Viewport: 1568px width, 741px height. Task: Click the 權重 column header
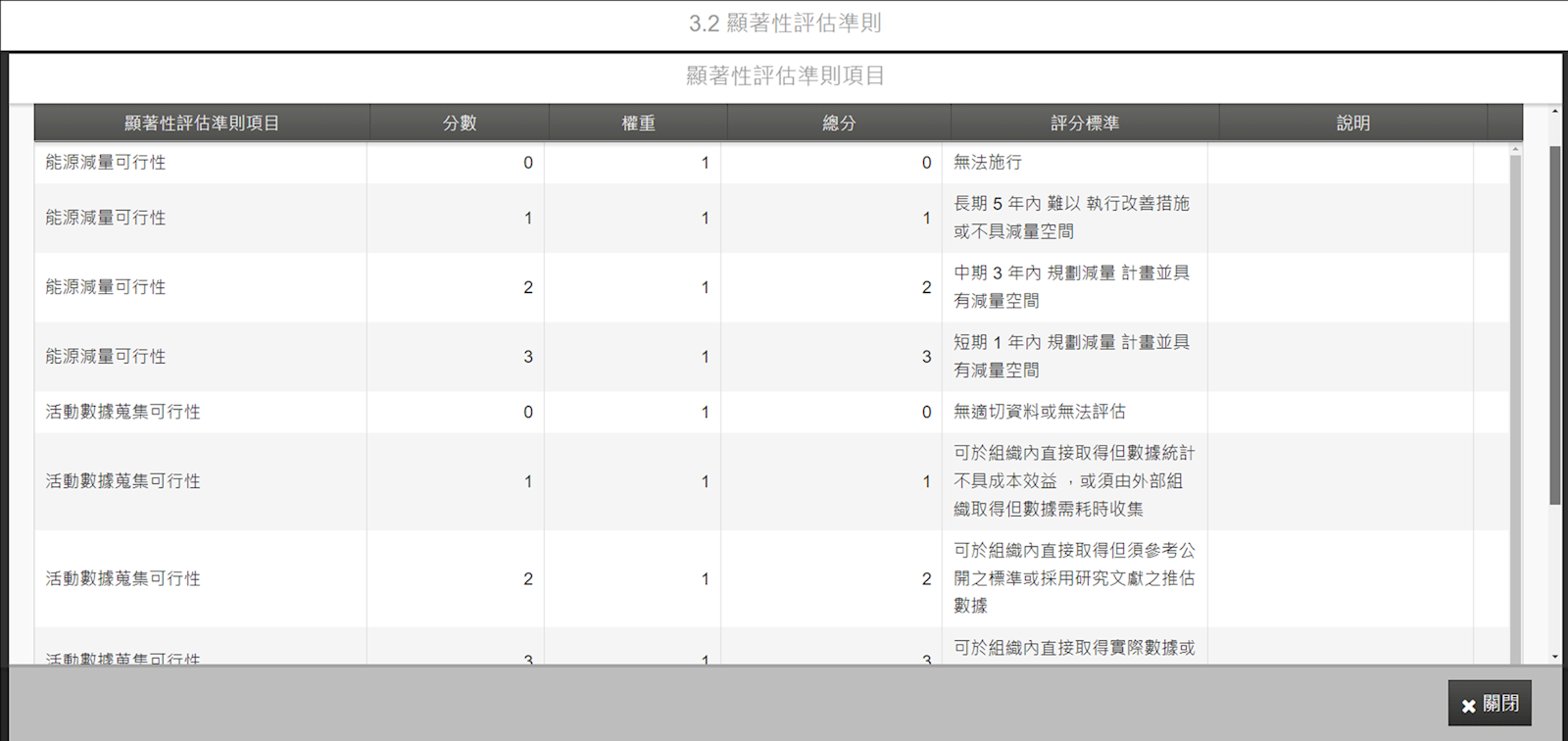638,123
